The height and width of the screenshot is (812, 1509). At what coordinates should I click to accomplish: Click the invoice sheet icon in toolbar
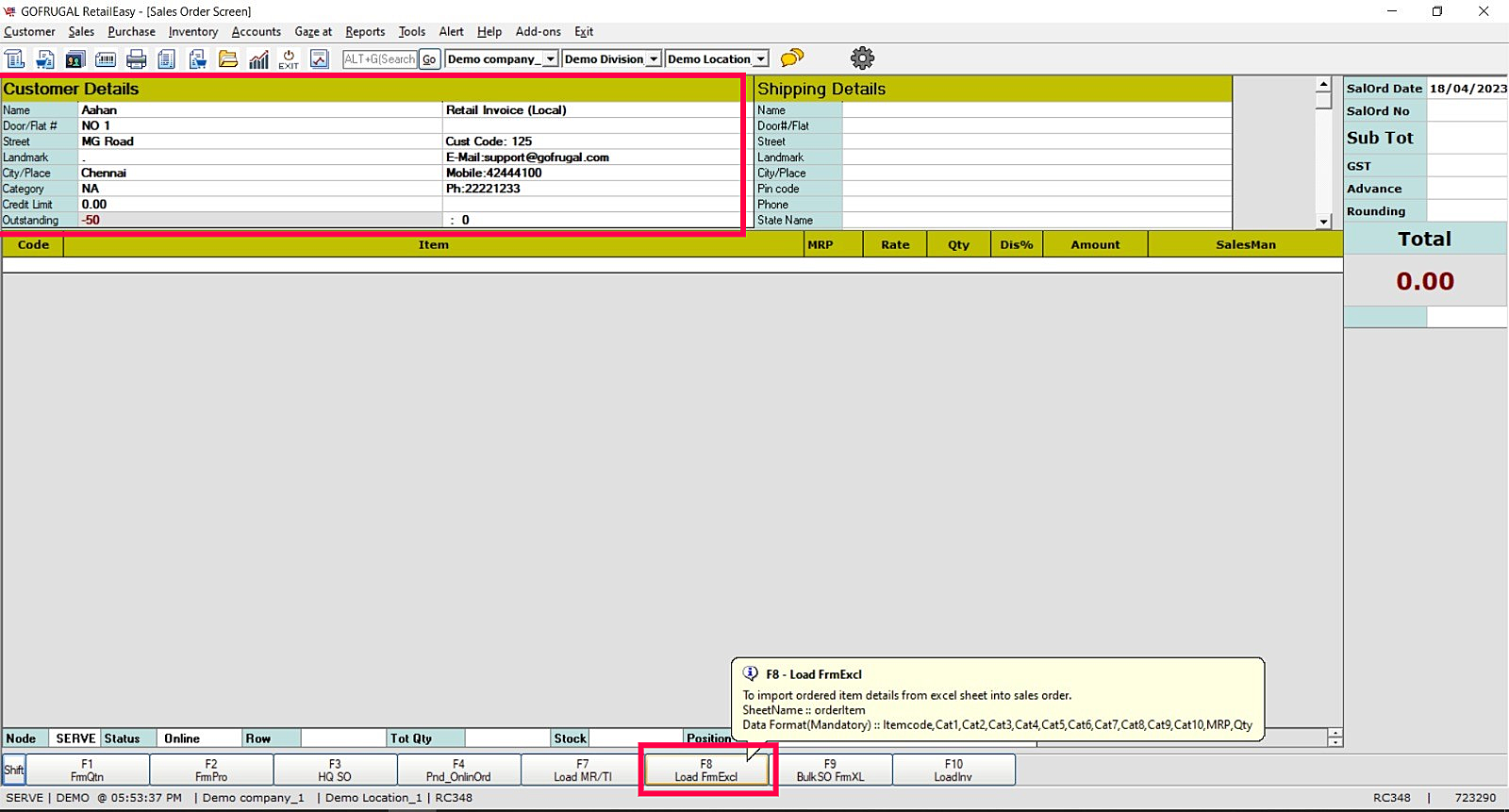click(15, 58)
